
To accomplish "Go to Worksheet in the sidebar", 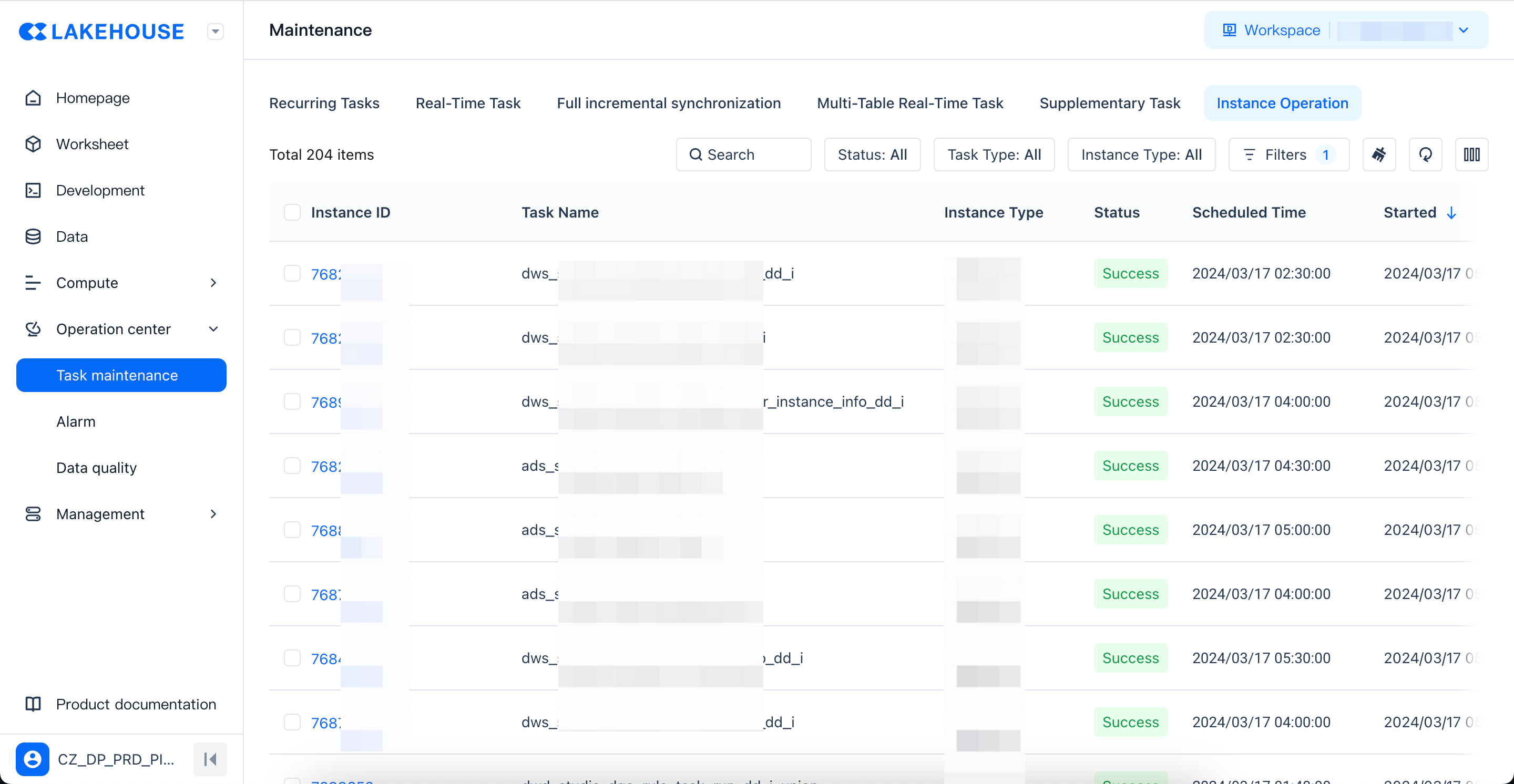I will [91, 144].
